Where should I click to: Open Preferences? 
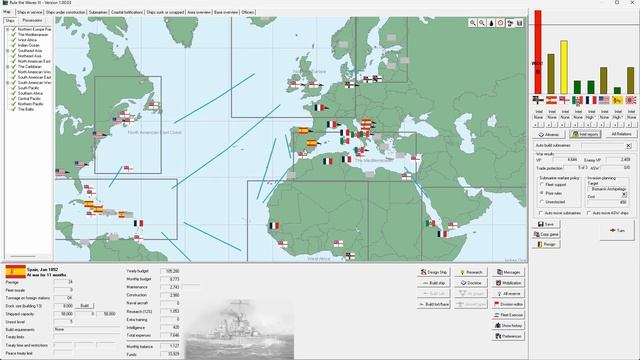(508, 336)
